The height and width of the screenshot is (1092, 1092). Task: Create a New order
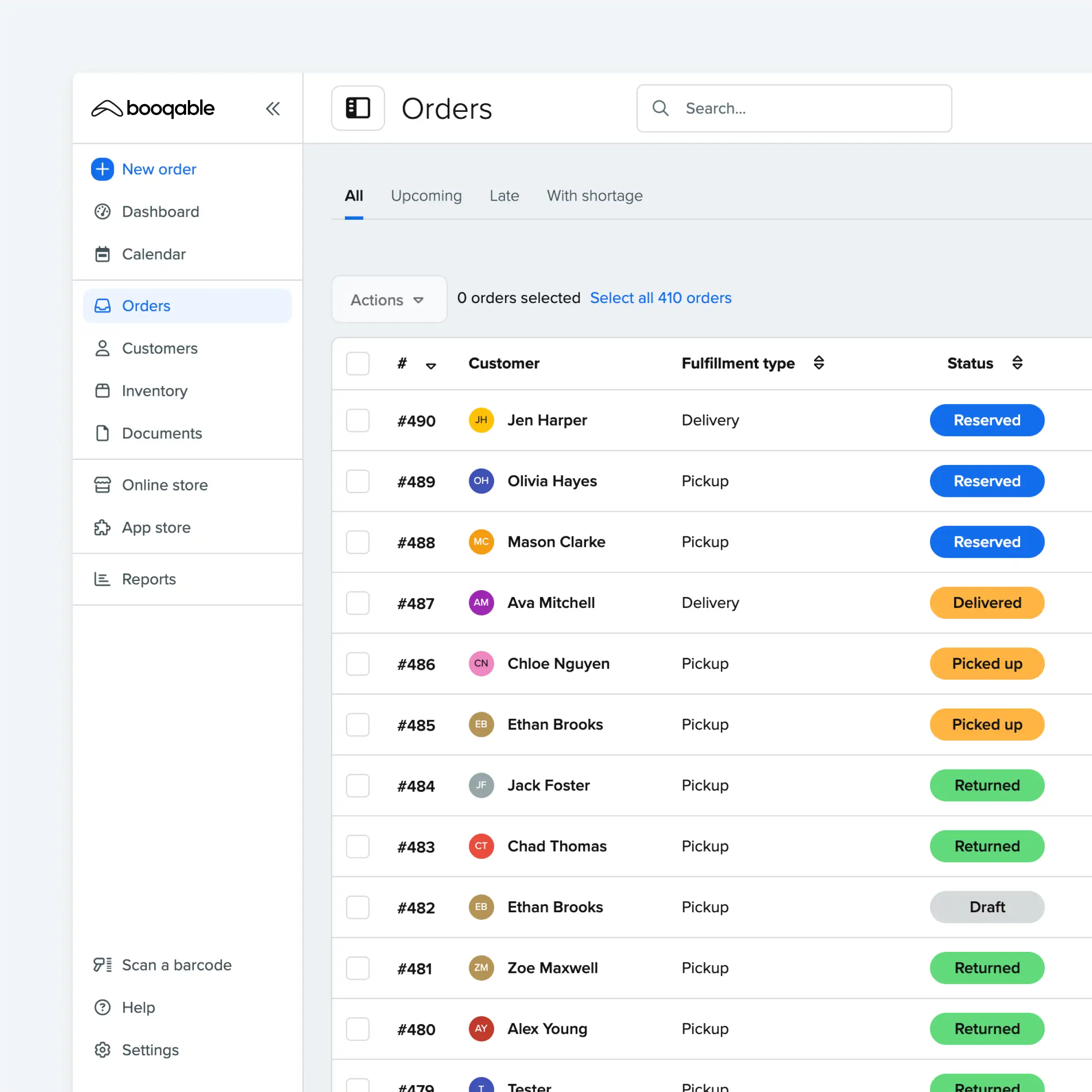point(159,169)
